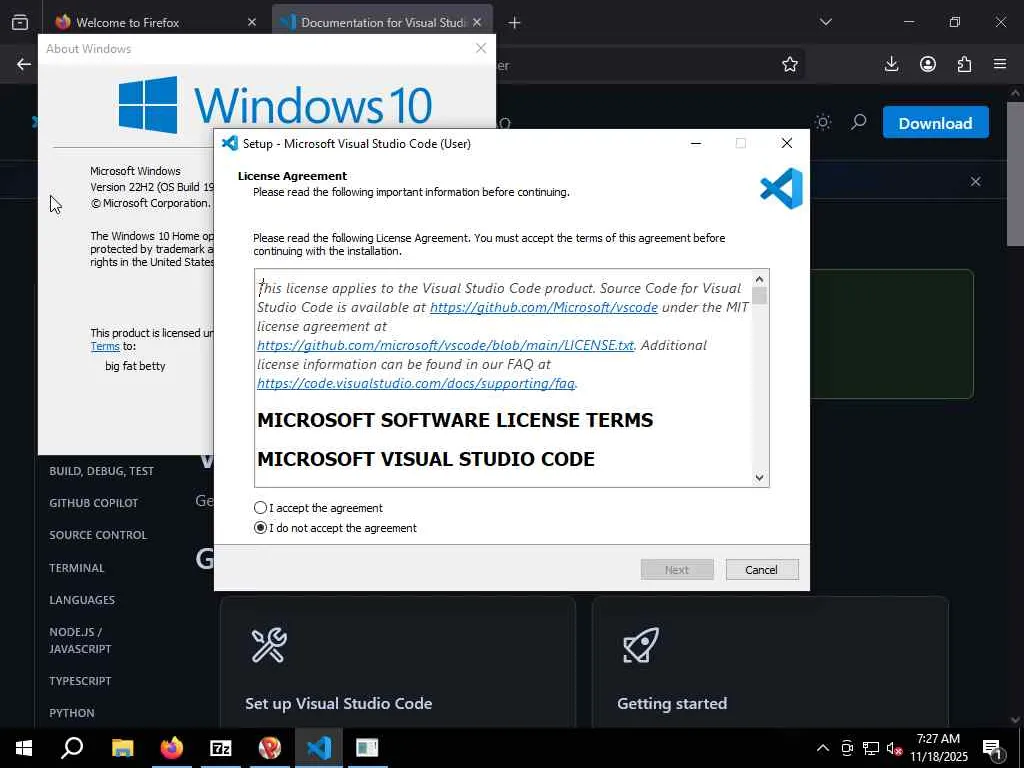Open the Terms link in About Windows

click(x=105, y=346)
